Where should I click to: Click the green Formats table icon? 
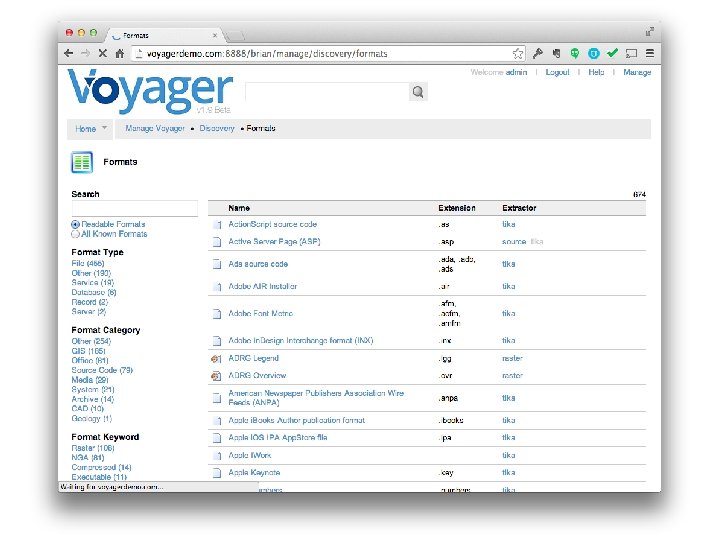[x=82, y=162]
